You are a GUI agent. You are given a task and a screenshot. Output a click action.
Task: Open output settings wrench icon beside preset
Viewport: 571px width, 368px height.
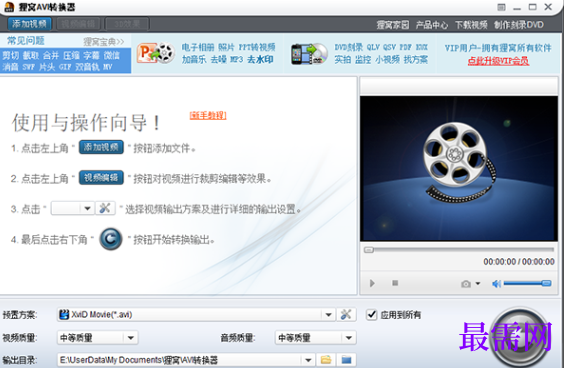(346, 314)
